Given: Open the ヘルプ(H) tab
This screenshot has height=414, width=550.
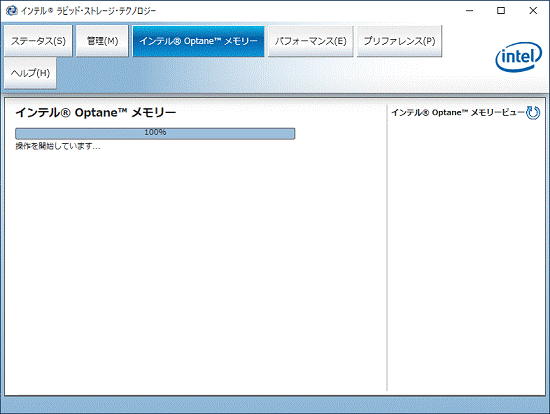Looking at the screenshot, I should coord(30,73).
